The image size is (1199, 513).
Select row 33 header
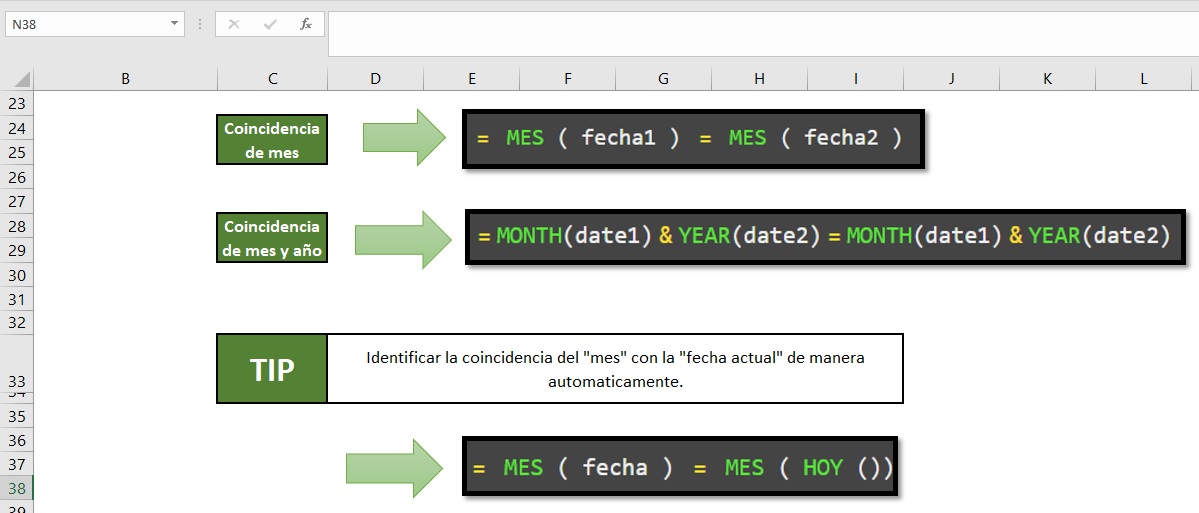tap(18, 380)
